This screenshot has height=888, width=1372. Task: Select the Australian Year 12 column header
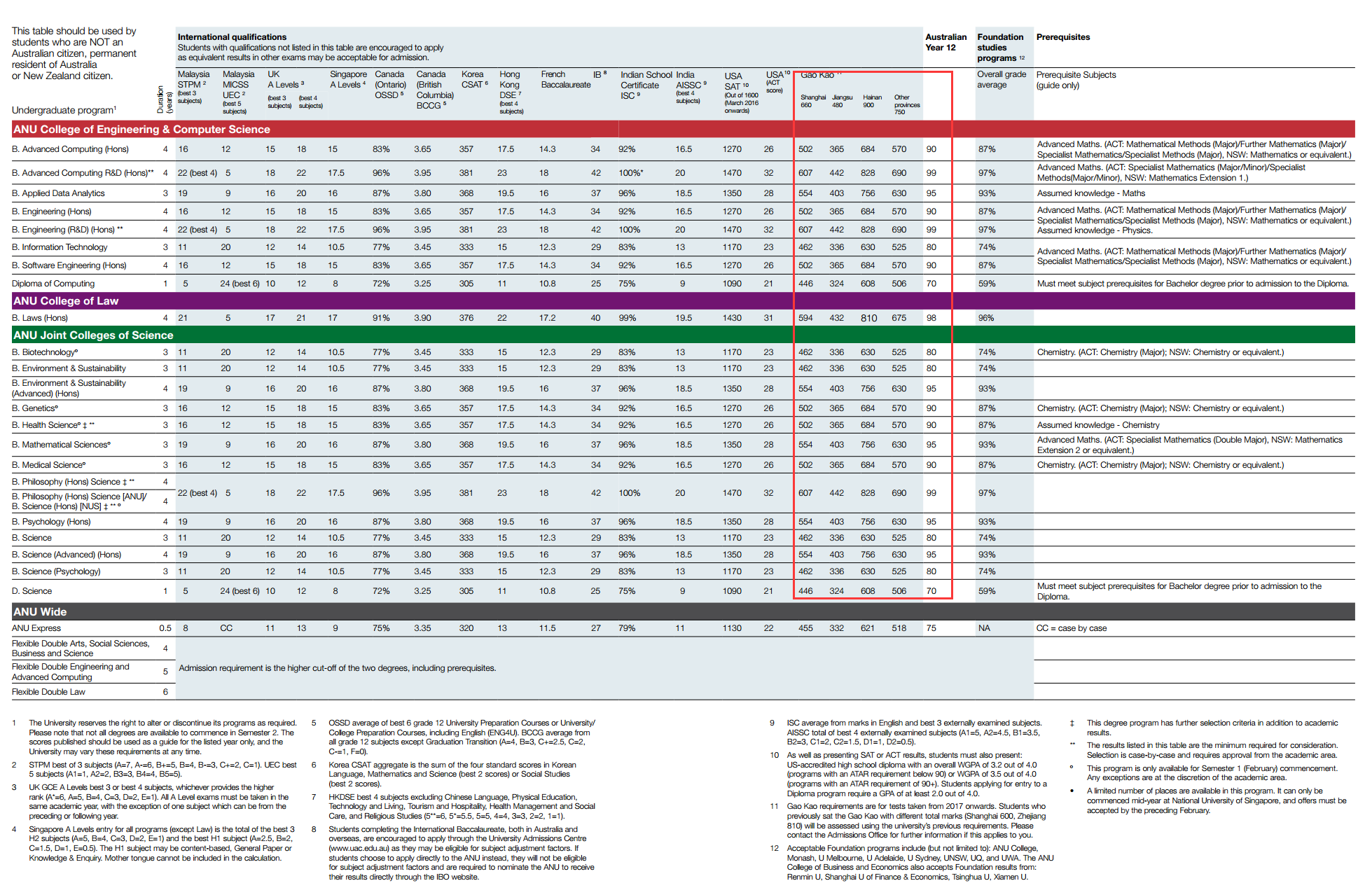(945, 42)
